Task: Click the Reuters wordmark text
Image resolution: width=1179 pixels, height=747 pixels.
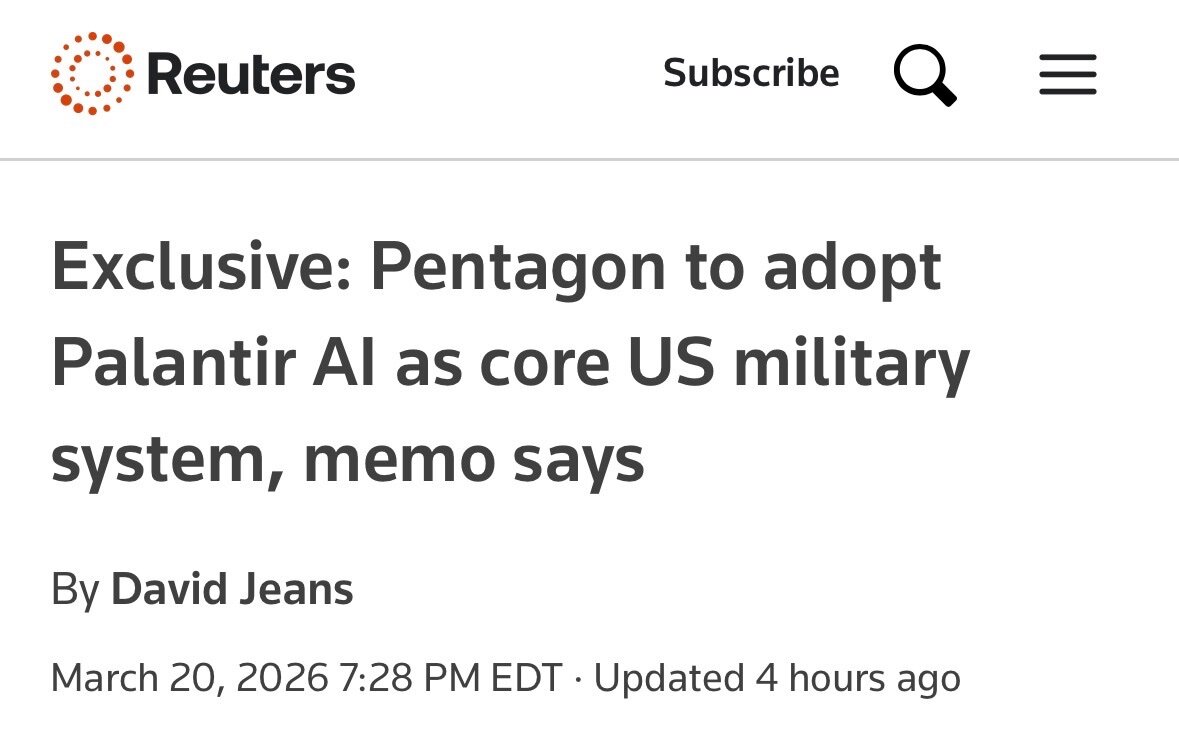Action: click(250, 75)
